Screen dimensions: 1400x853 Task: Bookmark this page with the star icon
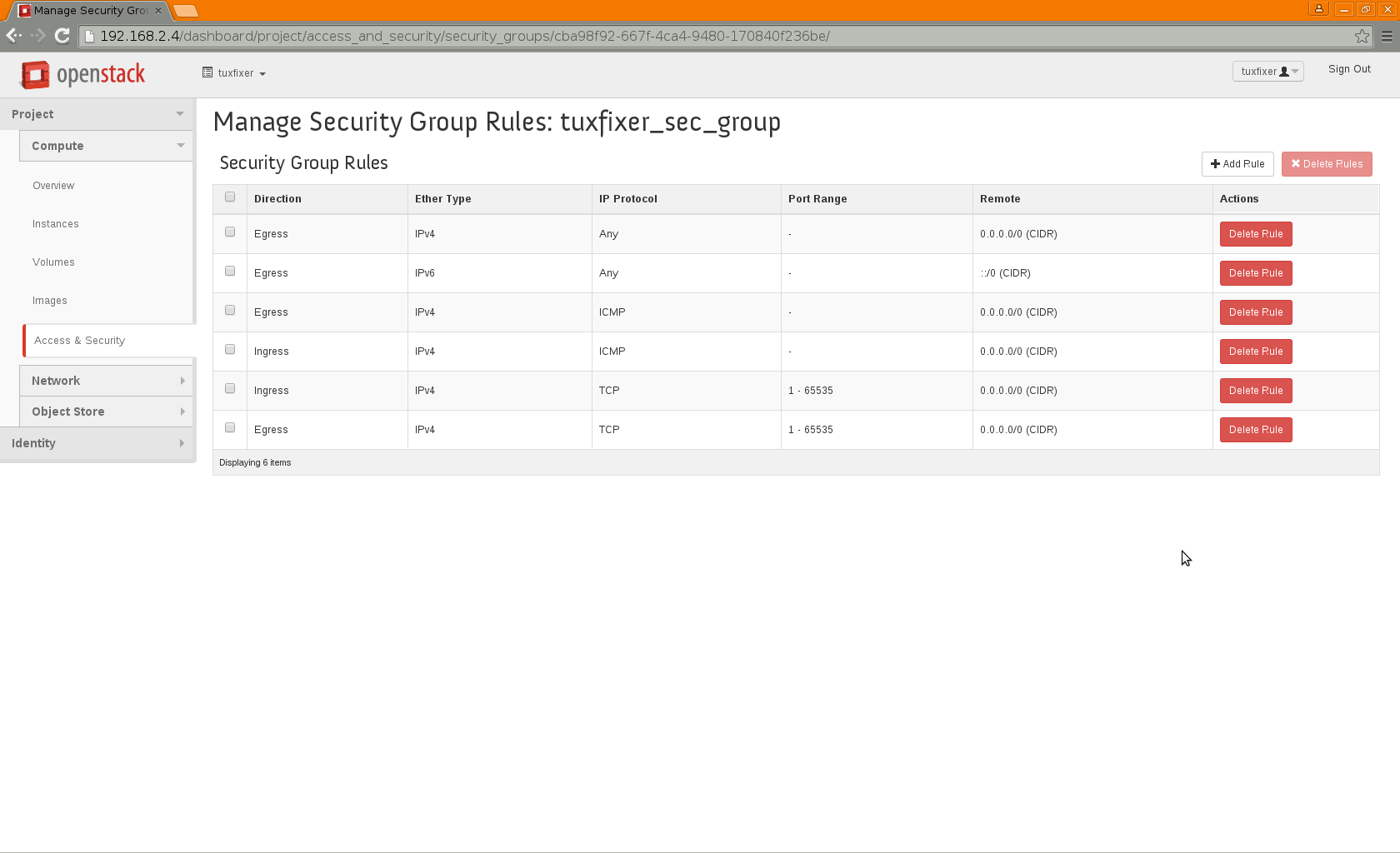tap(1362, 36)
